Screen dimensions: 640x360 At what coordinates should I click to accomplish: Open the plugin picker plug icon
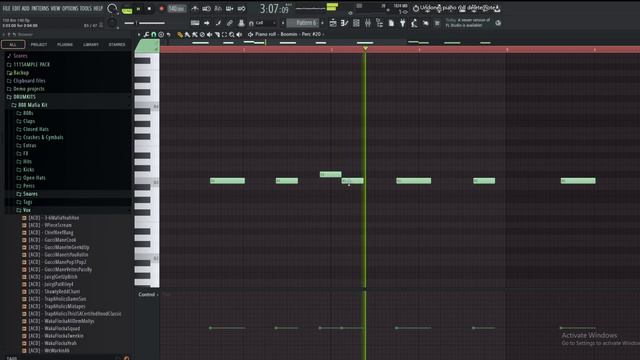pos(403,23)
